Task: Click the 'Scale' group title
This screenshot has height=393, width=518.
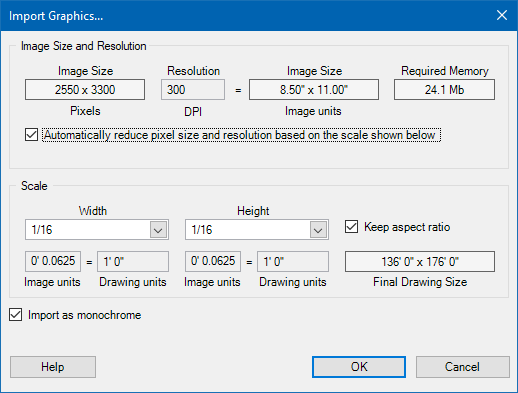Action: (x=34, y=186)
